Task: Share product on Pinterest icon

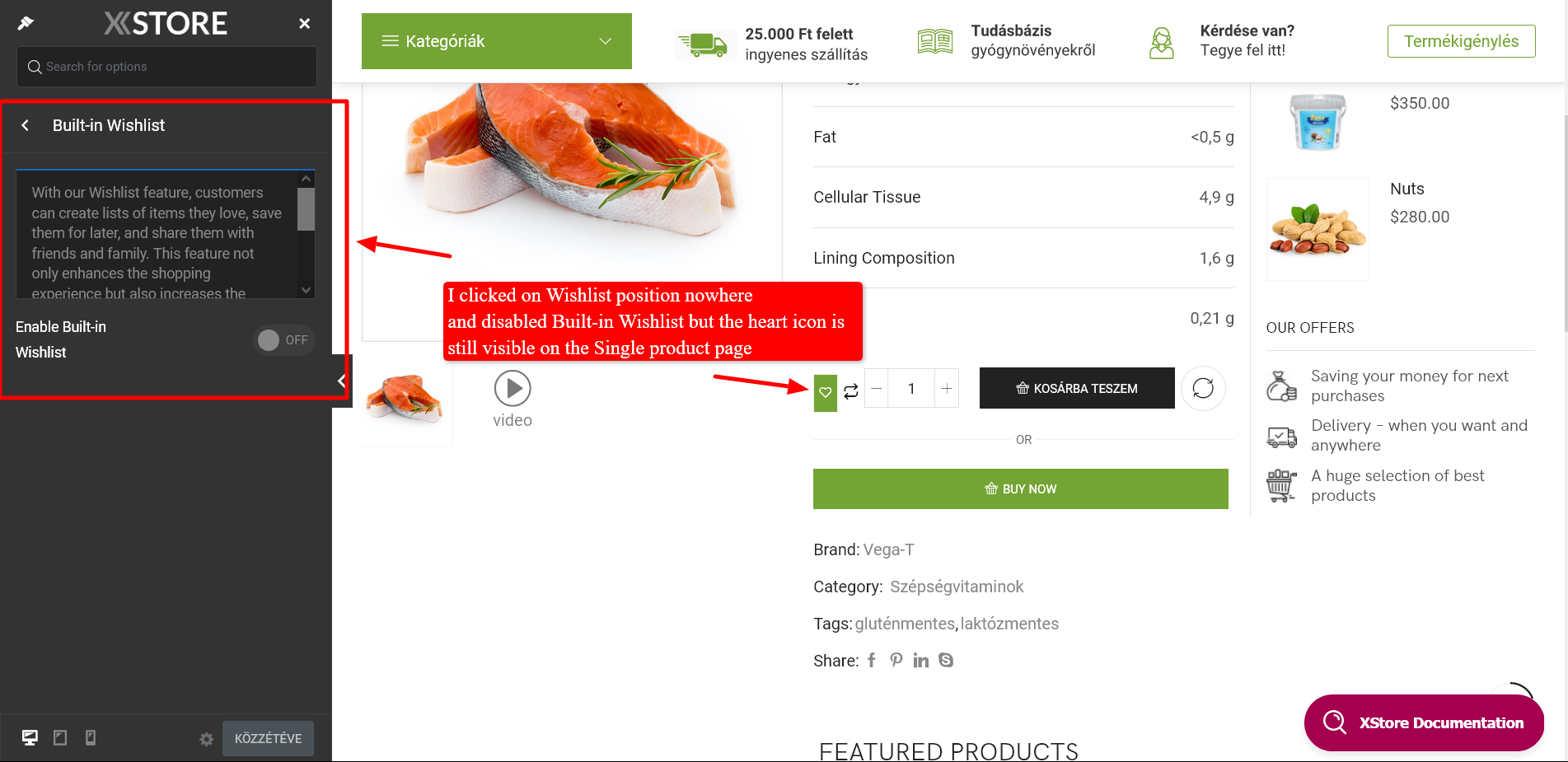Action: (x=896, y=660)
